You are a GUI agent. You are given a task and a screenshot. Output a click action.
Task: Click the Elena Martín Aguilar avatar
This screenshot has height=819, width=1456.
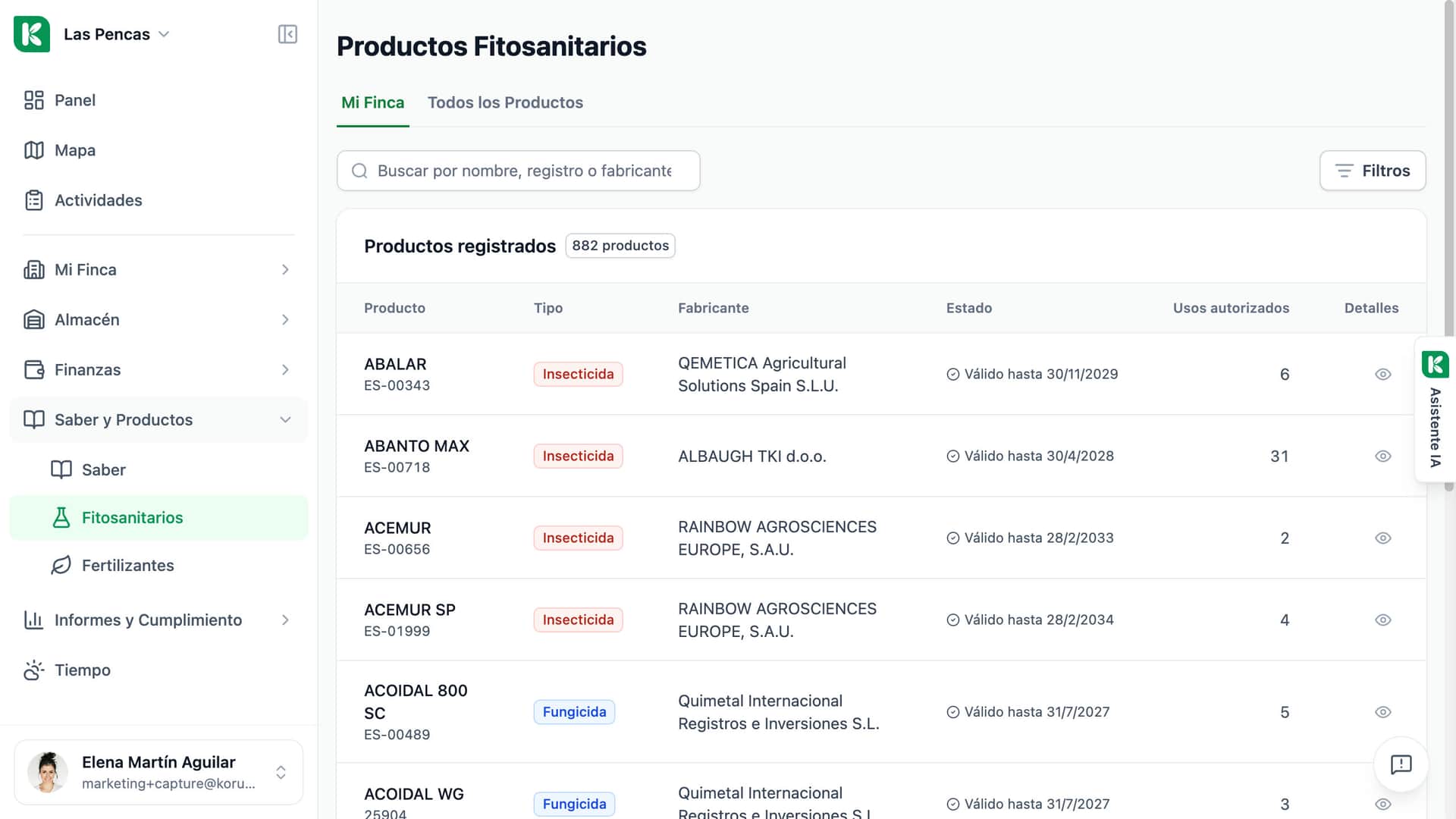pyautogui.click(x=47, y=772)
